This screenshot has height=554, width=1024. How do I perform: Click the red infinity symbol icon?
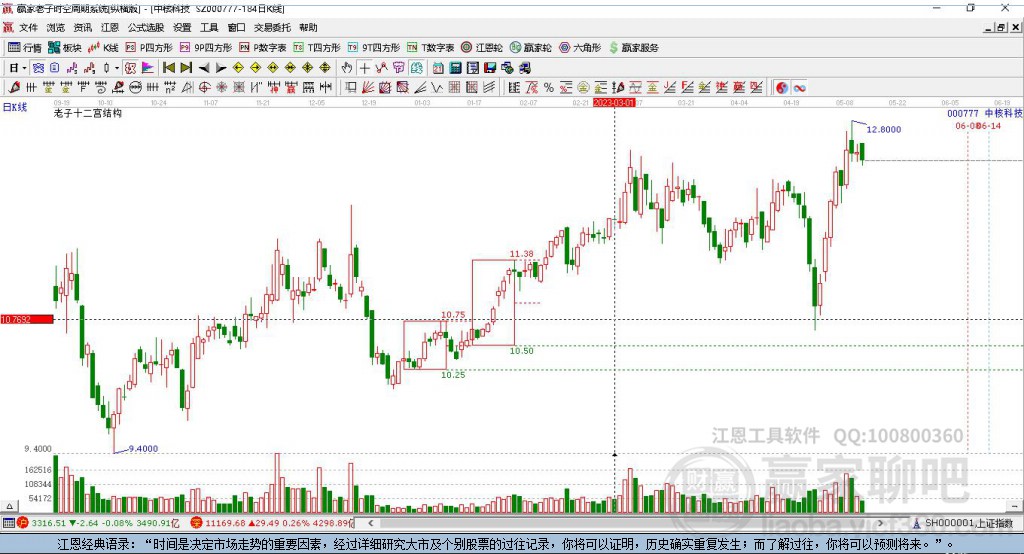tap(799, 88)
